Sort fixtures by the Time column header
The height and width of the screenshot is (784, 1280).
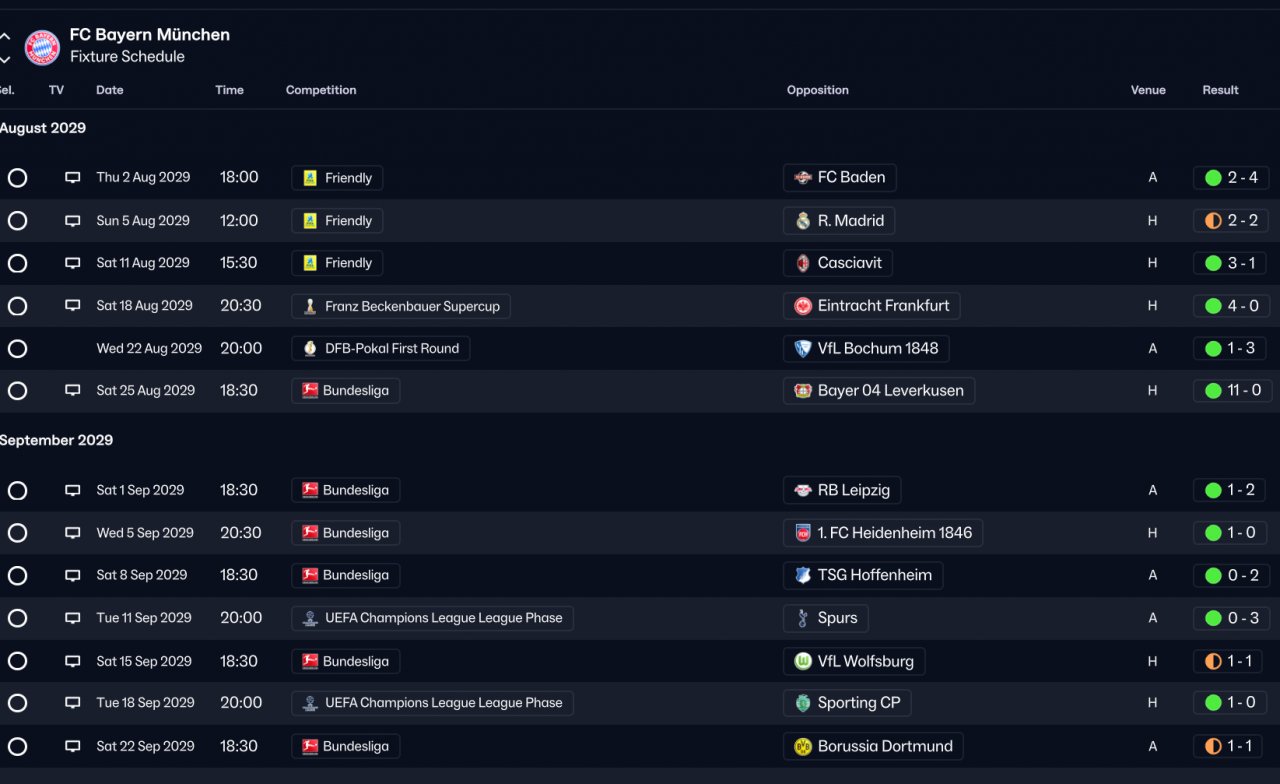click(x=229, y=90)
